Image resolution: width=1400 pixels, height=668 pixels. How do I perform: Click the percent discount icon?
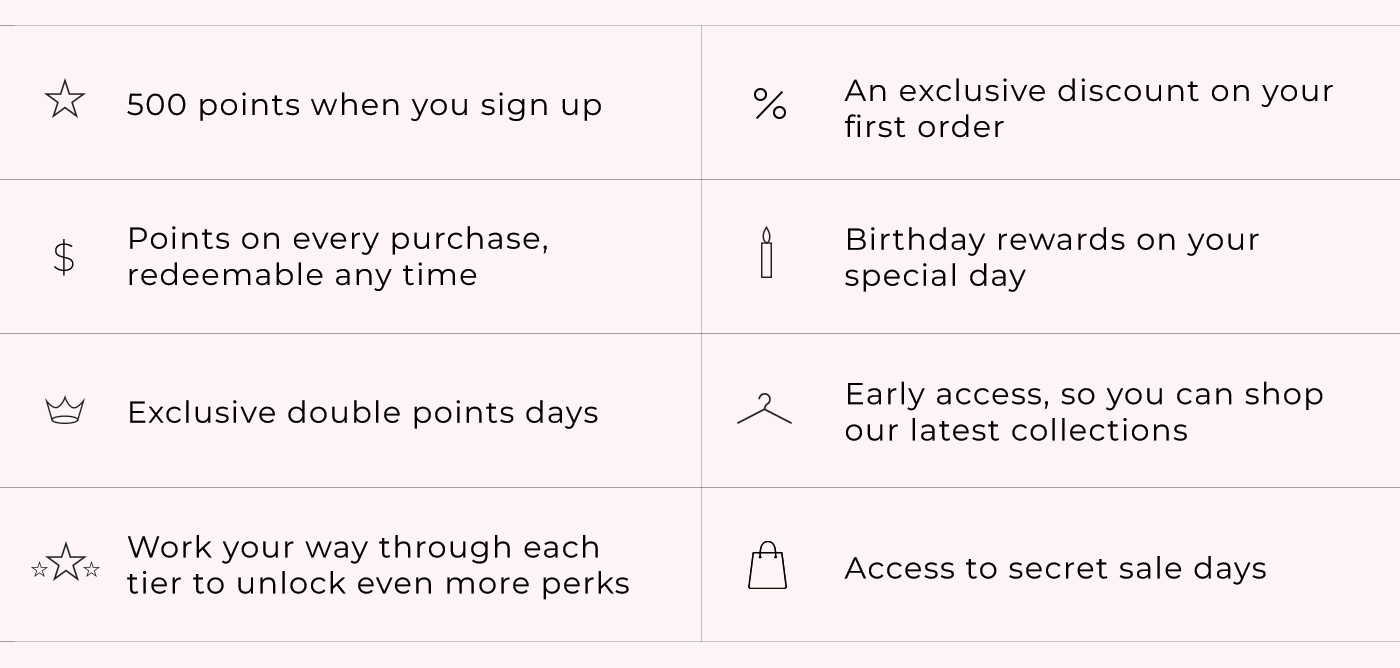pos(770,104)
